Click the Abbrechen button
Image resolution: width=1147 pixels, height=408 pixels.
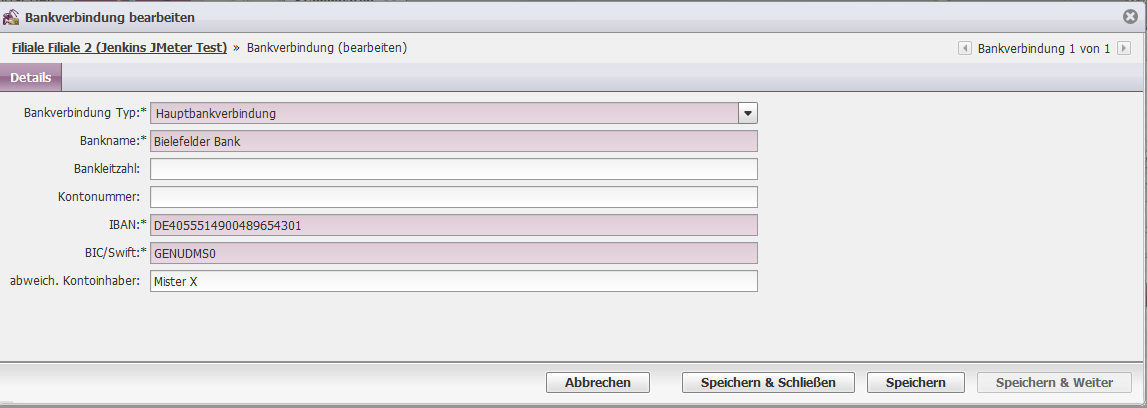click(598, 382)
